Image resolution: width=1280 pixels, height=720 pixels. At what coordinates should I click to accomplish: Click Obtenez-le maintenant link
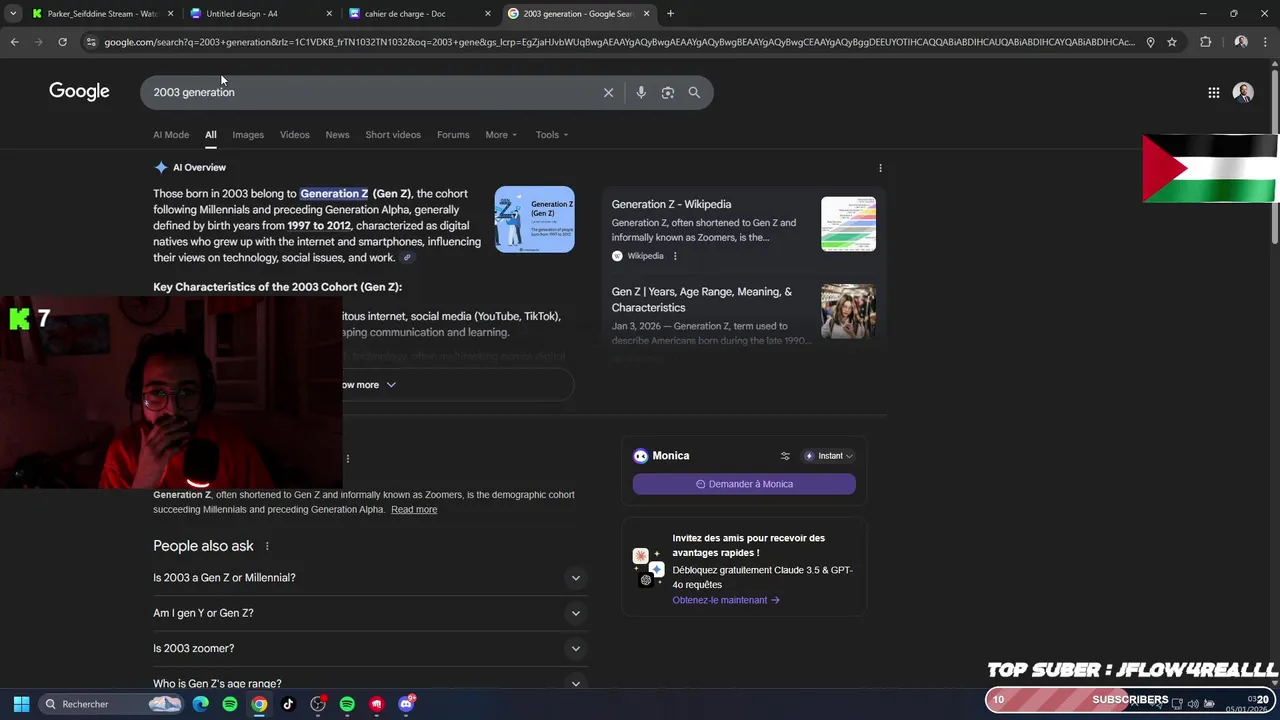coord(726,600)
